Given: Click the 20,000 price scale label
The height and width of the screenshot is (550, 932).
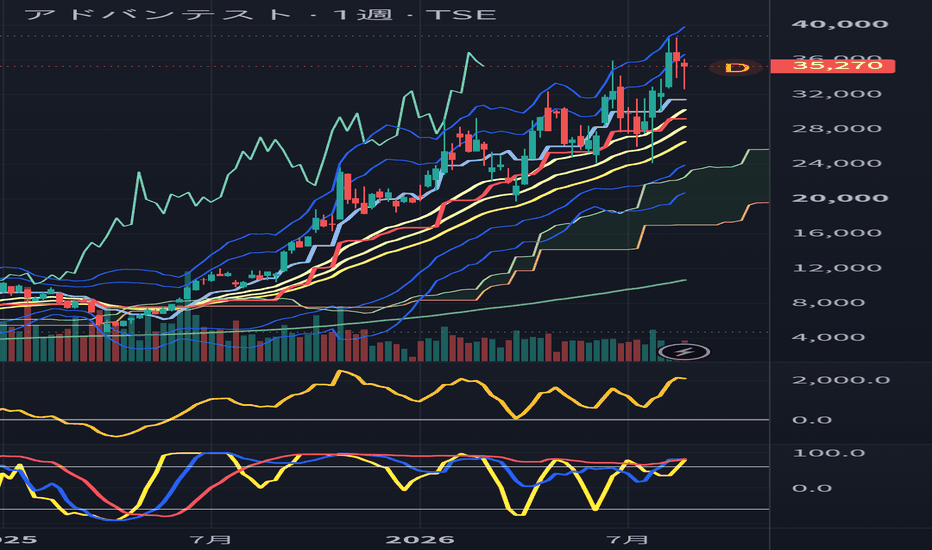Looking at the screenshot, I should [x=839, y=198].
